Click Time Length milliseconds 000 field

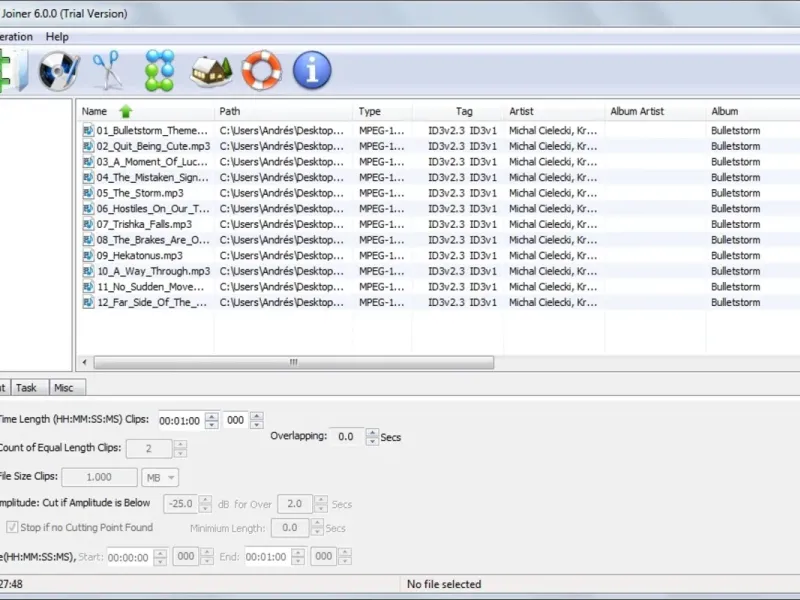(x=236, y=420)
